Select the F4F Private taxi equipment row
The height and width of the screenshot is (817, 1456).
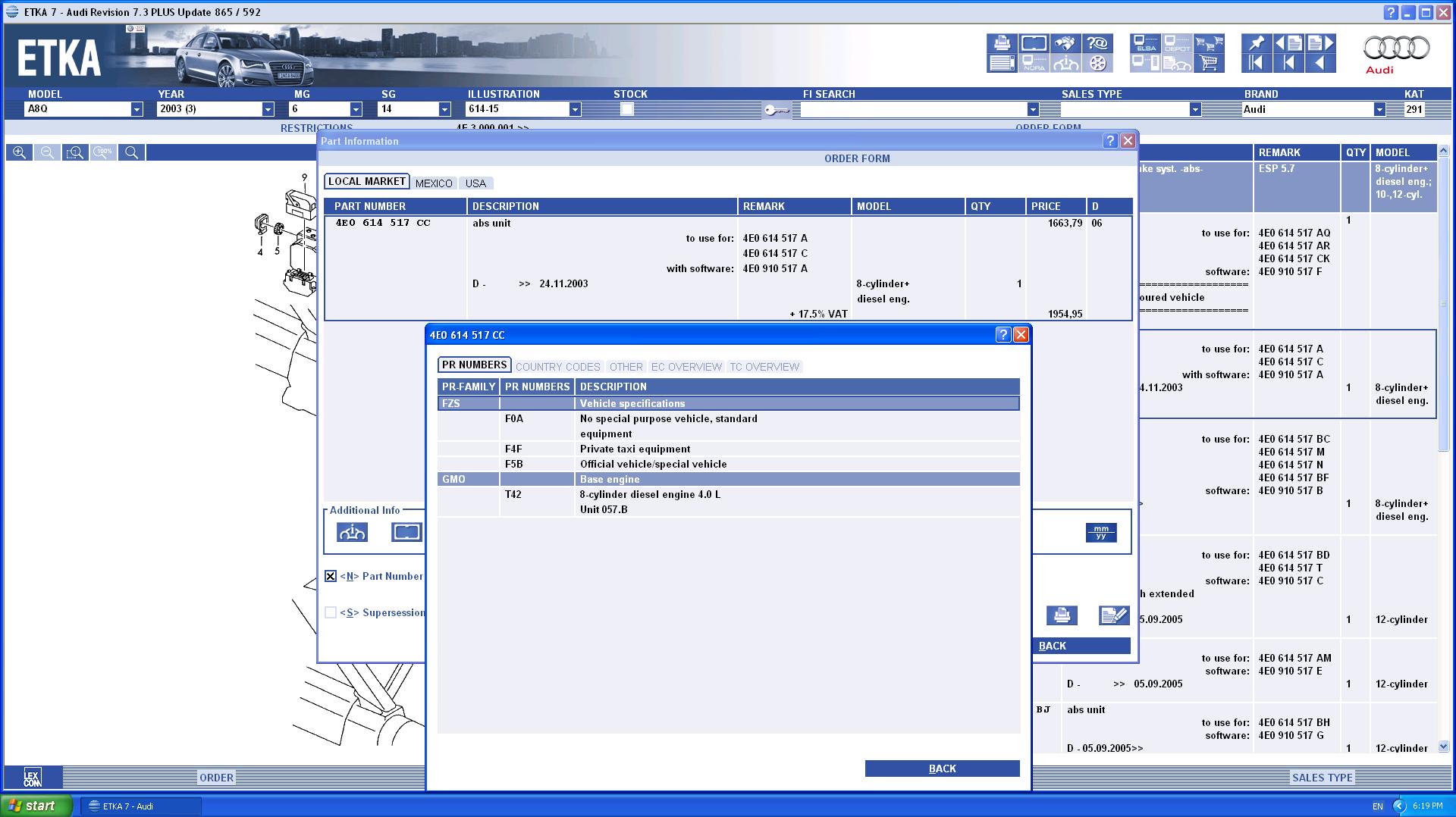tap(729, 449)
